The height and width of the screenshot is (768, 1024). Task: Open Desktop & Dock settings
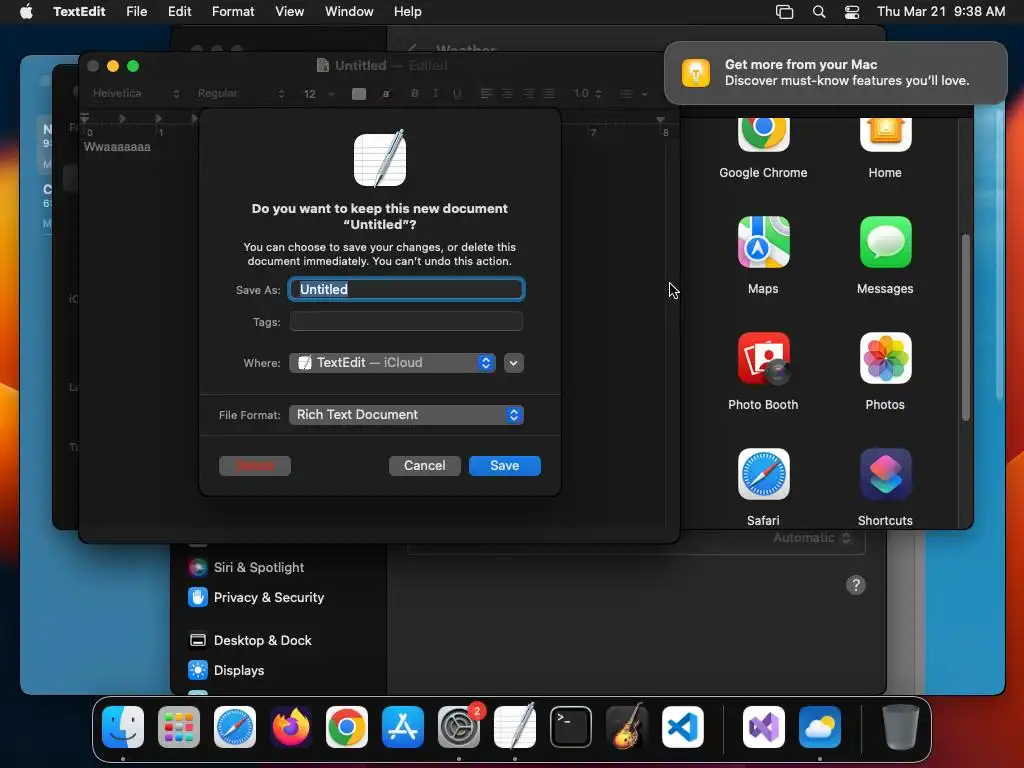250,641
